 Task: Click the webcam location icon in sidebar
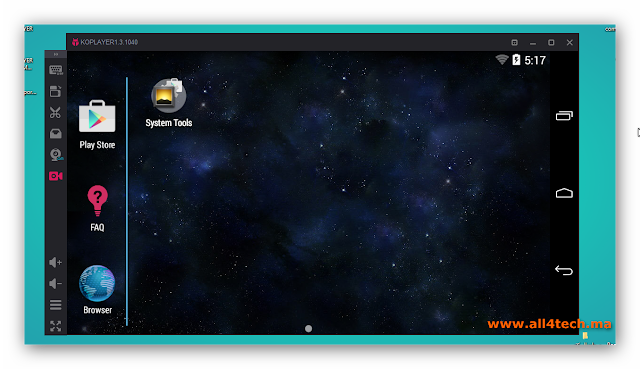pyautogui.click(x=56, y=155)
